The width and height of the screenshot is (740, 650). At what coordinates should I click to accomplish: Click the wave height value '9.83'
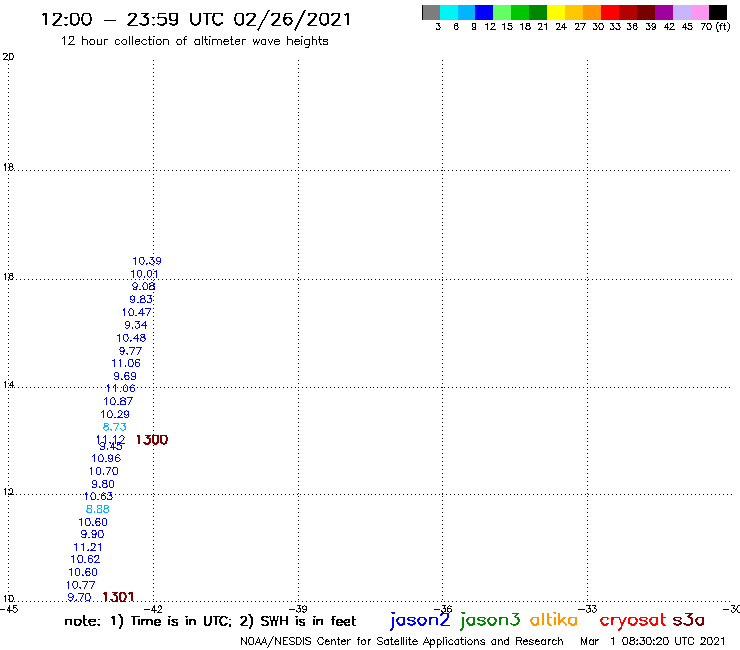tap(141, 299)
